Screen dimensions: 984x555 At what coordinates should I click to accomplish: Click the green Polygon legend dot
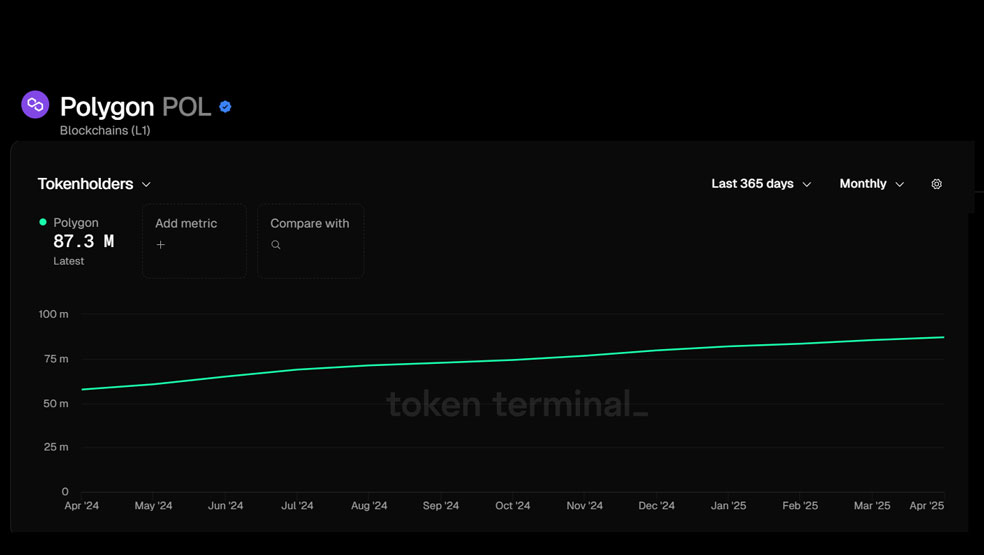43,222
